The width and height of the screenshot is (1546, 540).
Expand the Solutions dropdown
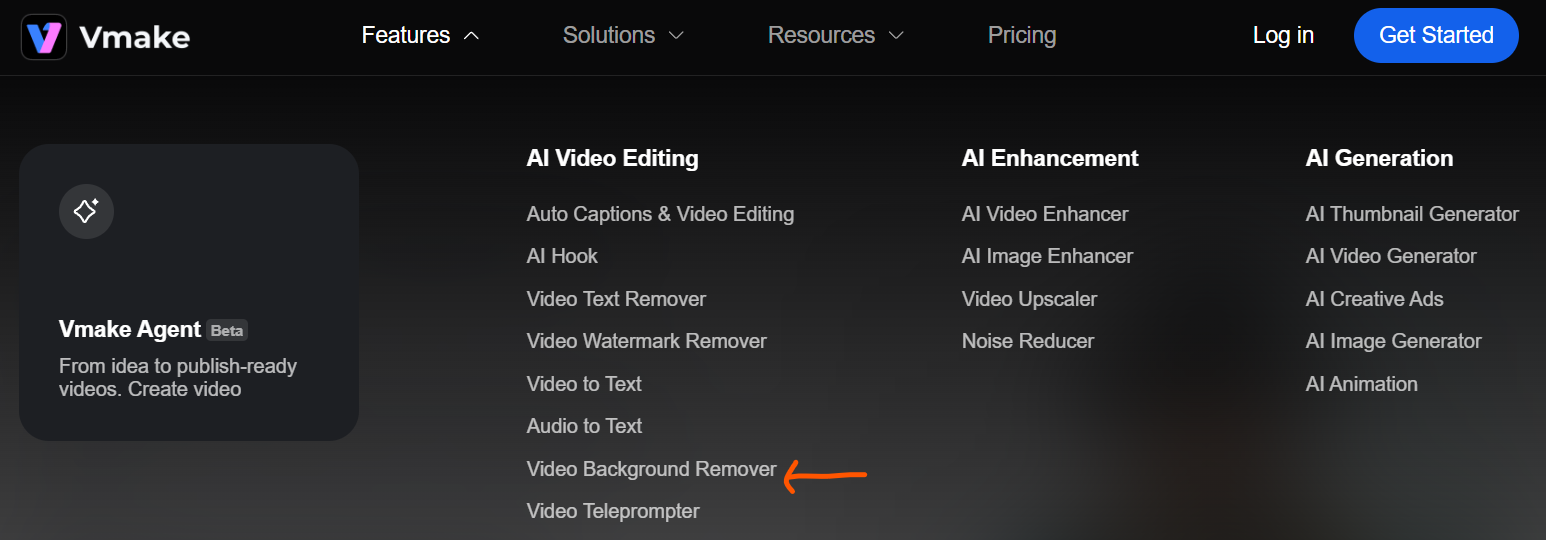[623, 36]
